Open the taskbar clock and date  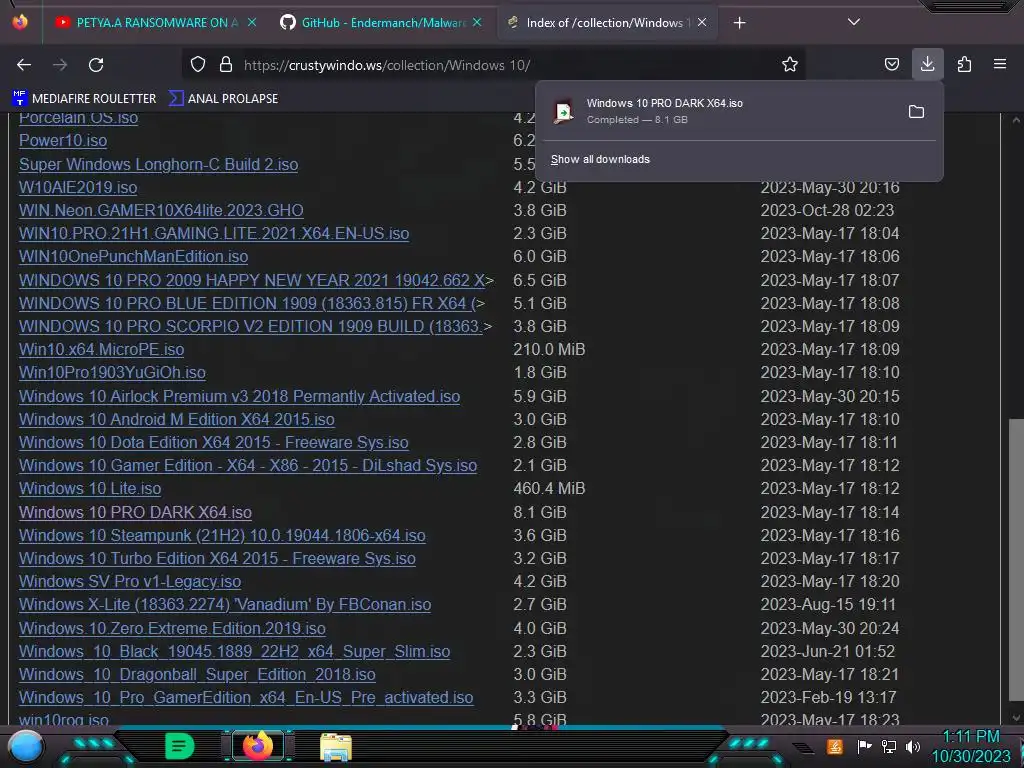coord(970,746)
